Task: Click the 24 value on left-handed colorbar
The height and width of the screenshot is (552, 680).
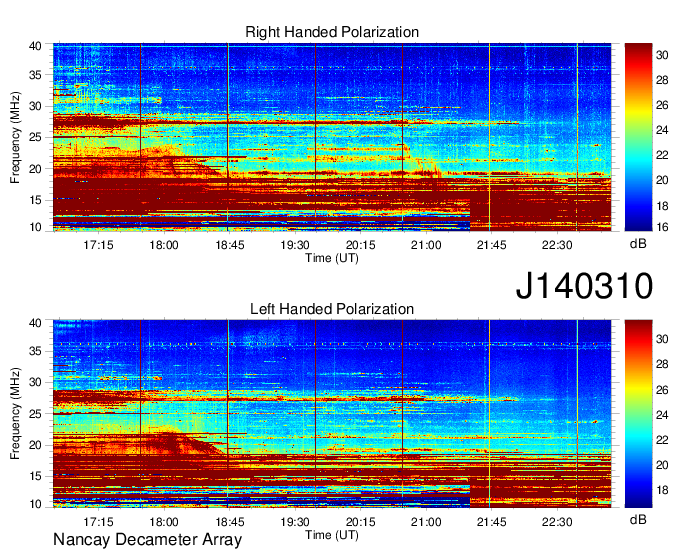Action: (662, 415)
